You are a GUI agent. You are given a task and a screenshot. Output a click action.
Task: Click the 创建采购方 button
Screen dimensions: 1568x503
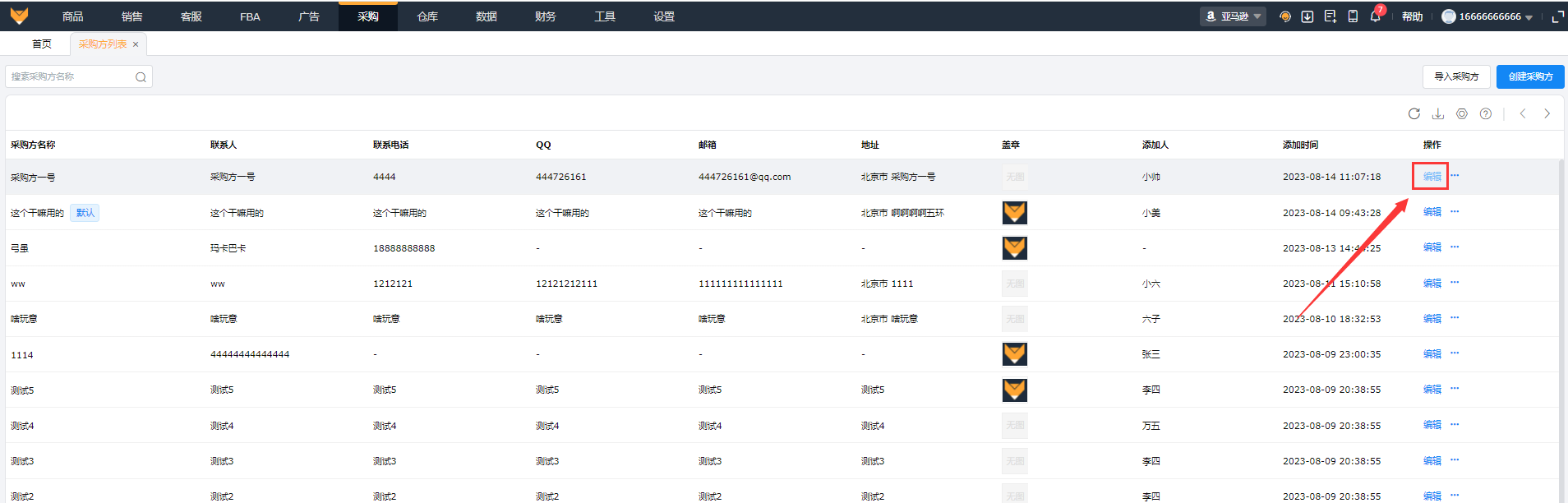click(1530, 76)
